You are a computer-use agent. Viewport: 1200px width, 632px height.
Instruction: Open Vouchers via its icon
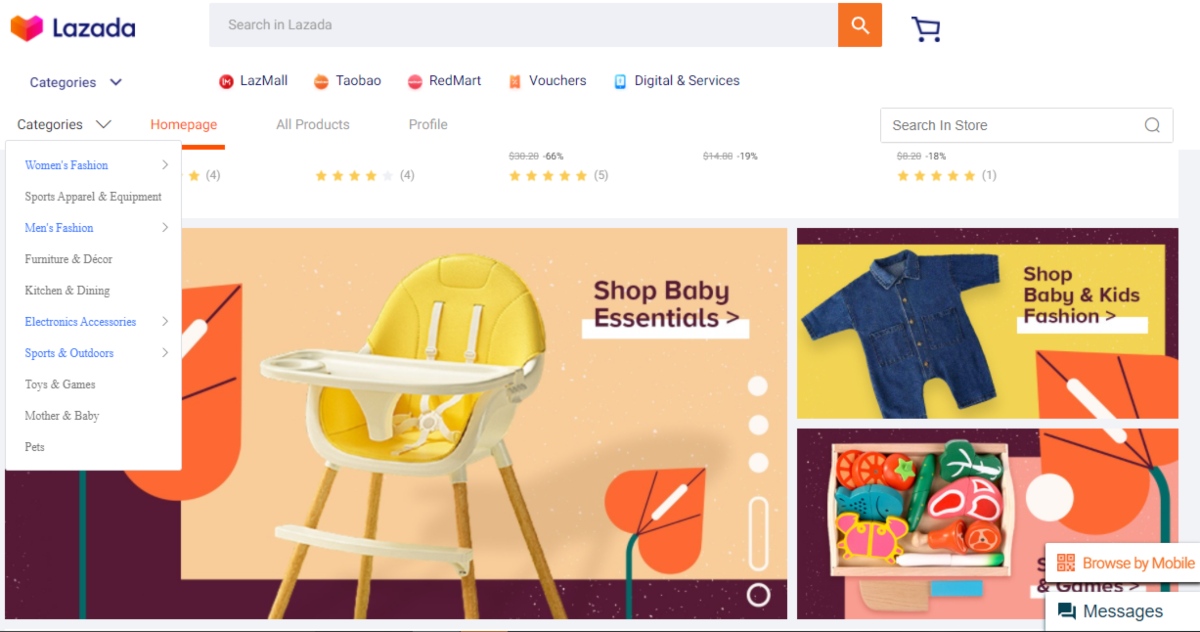point(515,81)
